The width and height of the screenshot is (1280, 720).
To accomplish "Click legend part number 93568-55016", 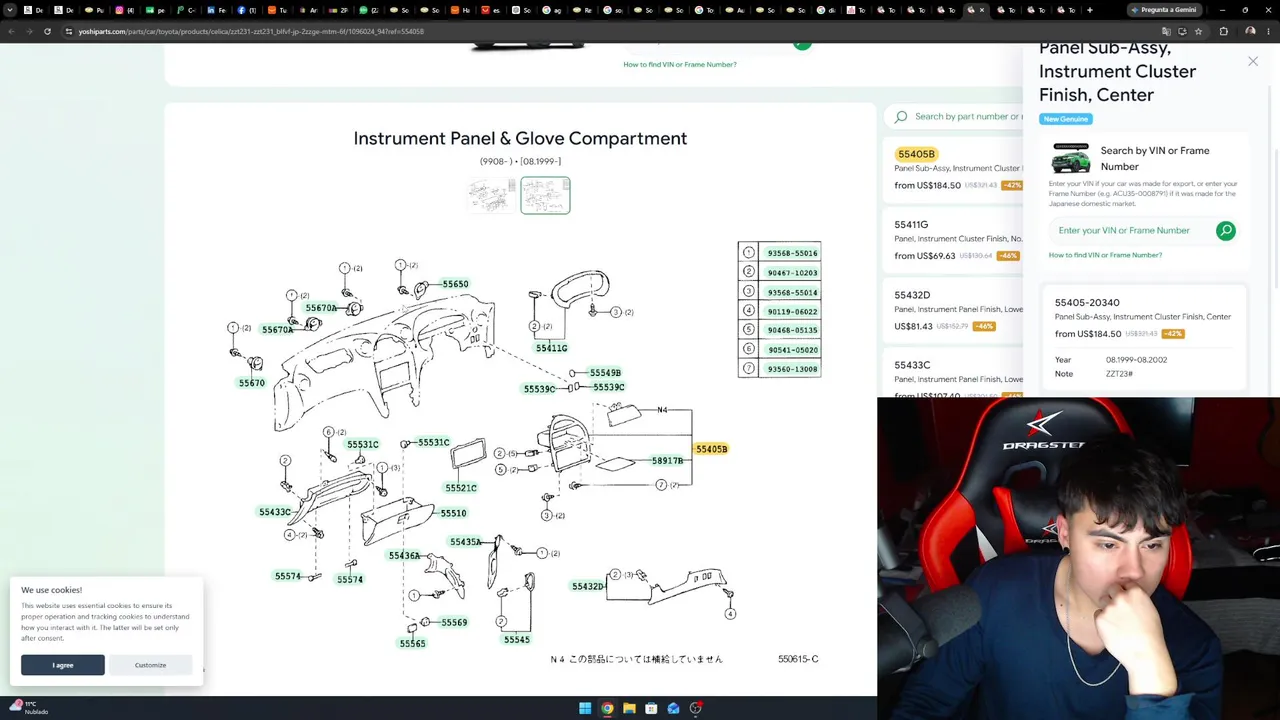I will [x=792, y=253].
